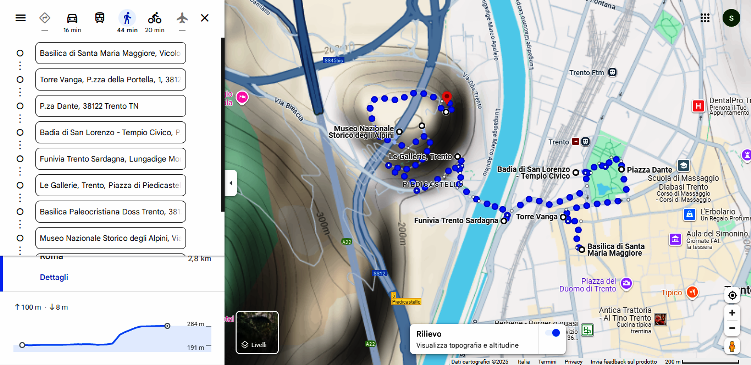The width and height of the screenshot is (751, 365).
Task: Open the Google apps grid
Action: click(705, 18)
